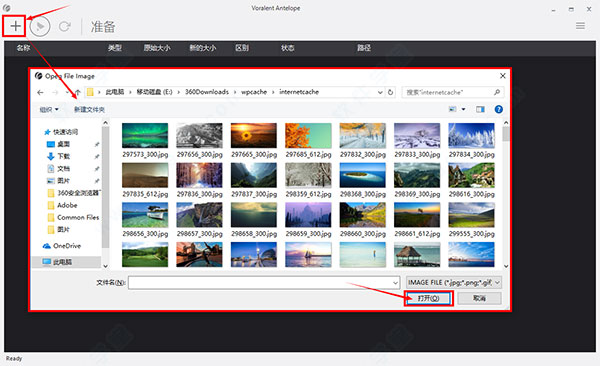Viewport: 600px width, 366px height.
Task: Open Common Files folder in sidebar
Action: [73, 217]
